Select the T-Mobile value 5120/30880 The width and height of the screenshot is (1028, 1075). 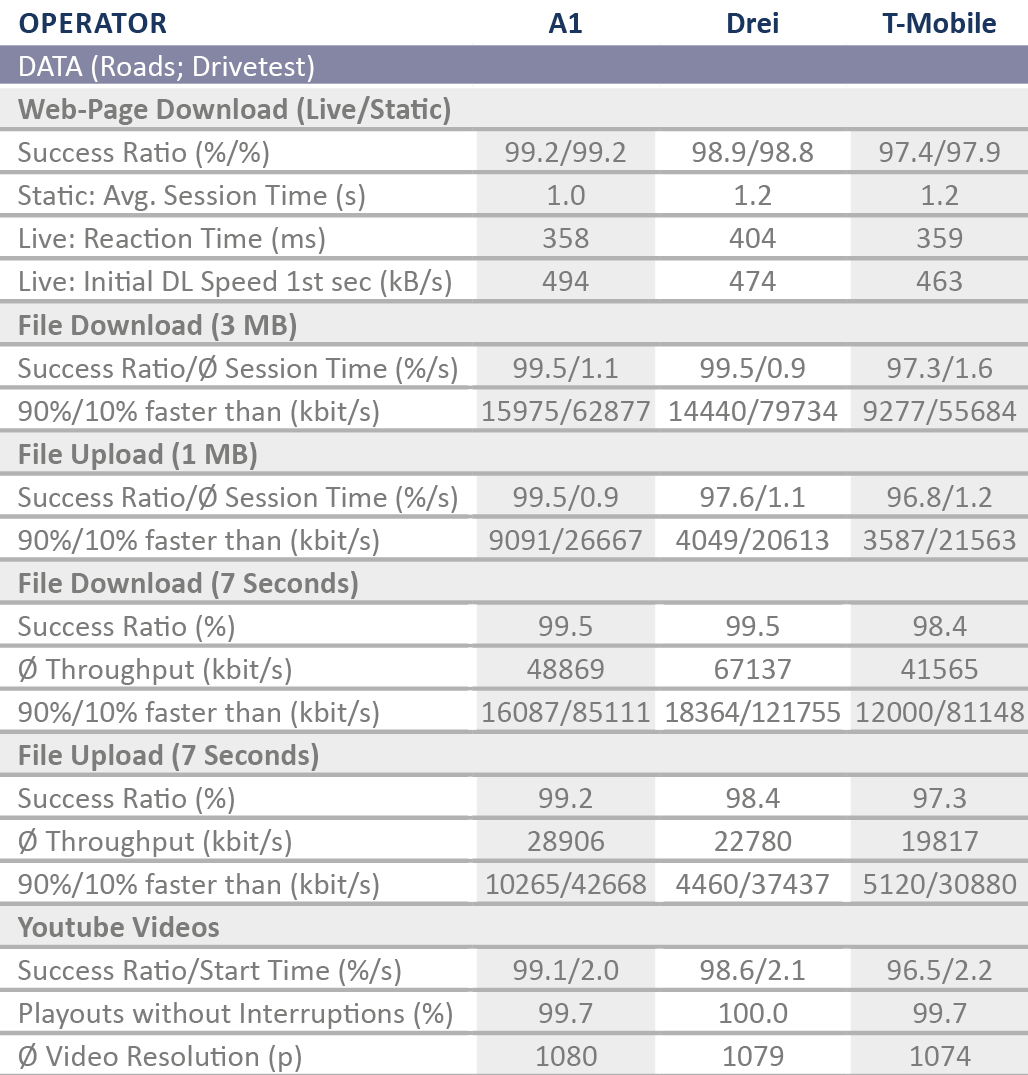(x=940, y=885)
